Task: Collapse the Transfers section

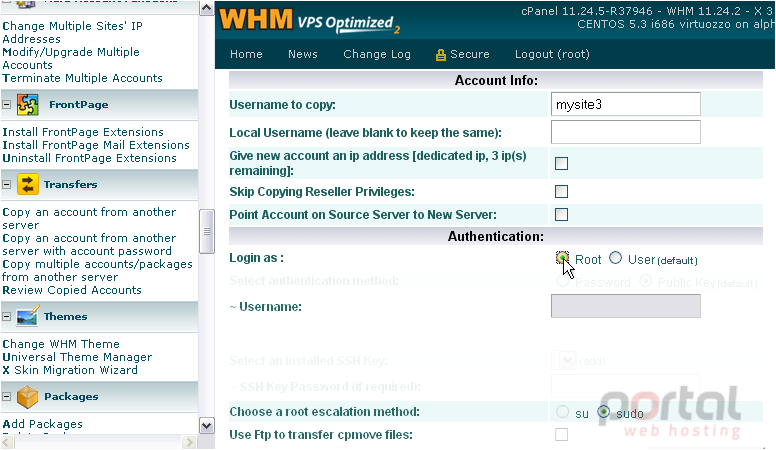Action: pos(6,184)
